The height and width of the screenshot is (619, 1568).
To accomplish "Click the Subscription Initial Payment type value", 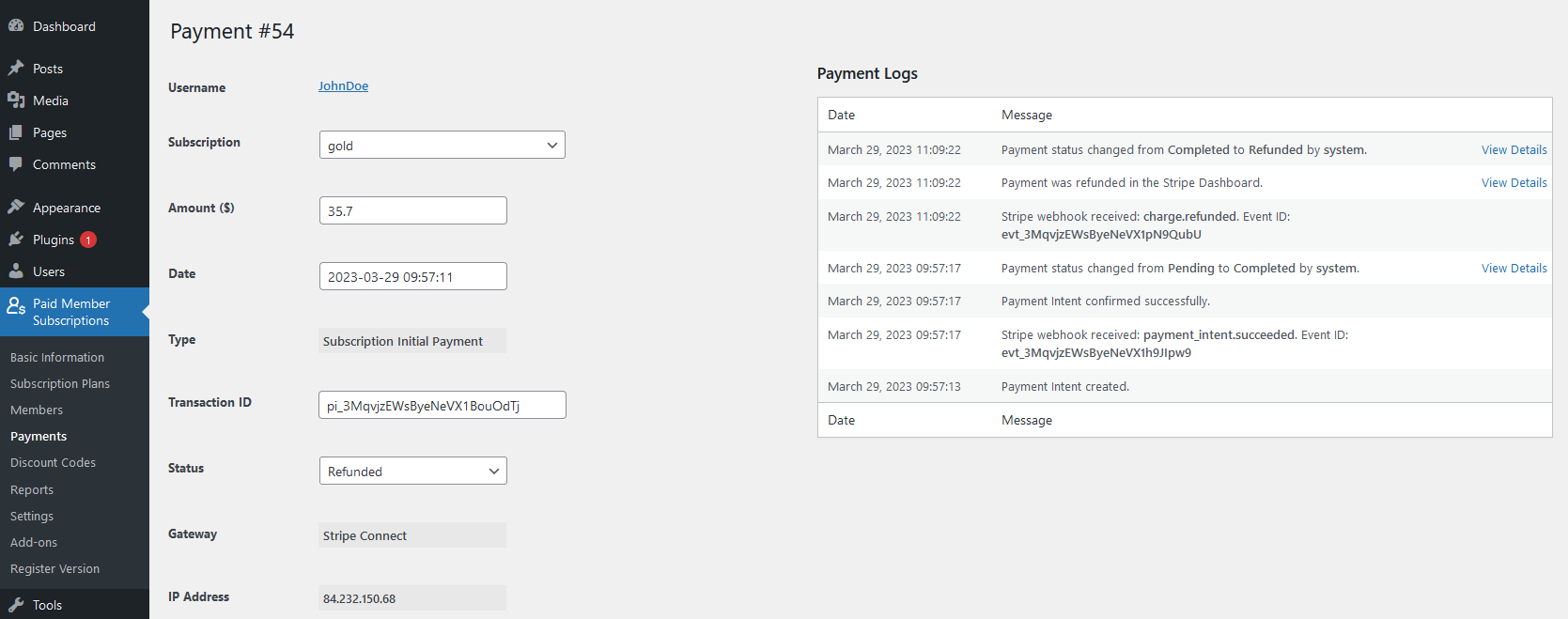I will tap(412, 341).
